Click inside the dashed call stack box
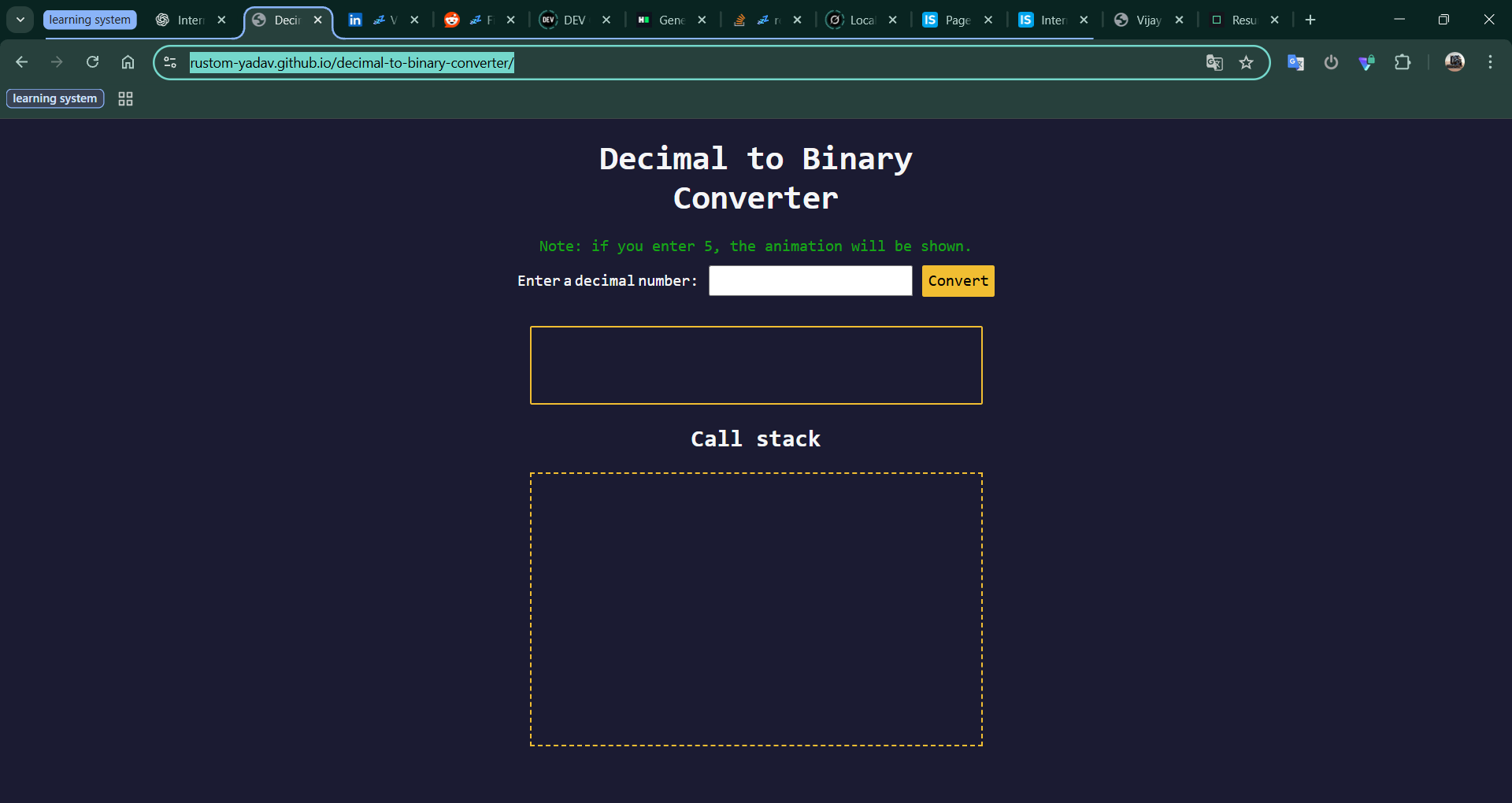1512x803 pixels. click(756, 609)
